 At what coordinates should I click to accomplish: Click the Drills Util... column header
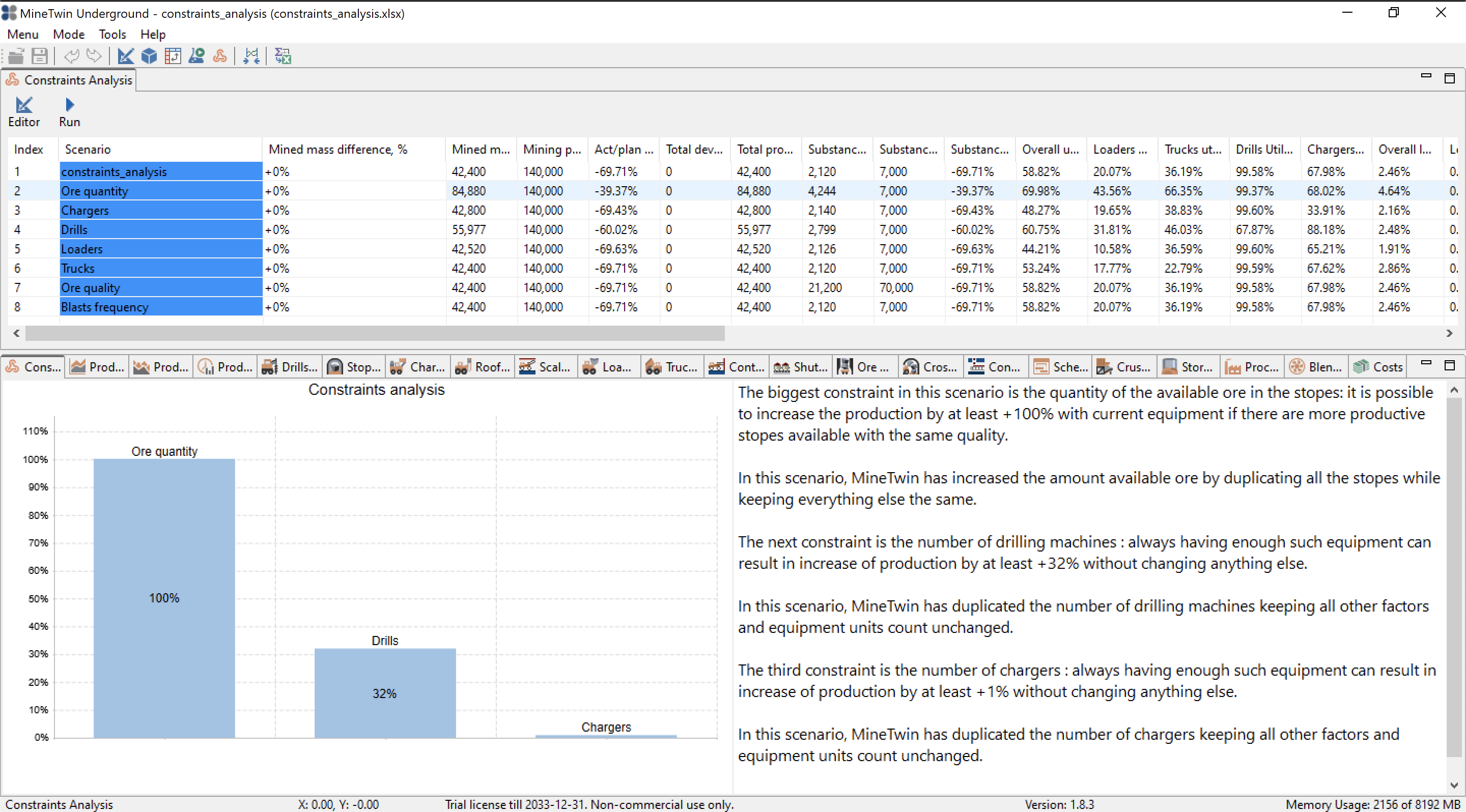click(1265, 150)
